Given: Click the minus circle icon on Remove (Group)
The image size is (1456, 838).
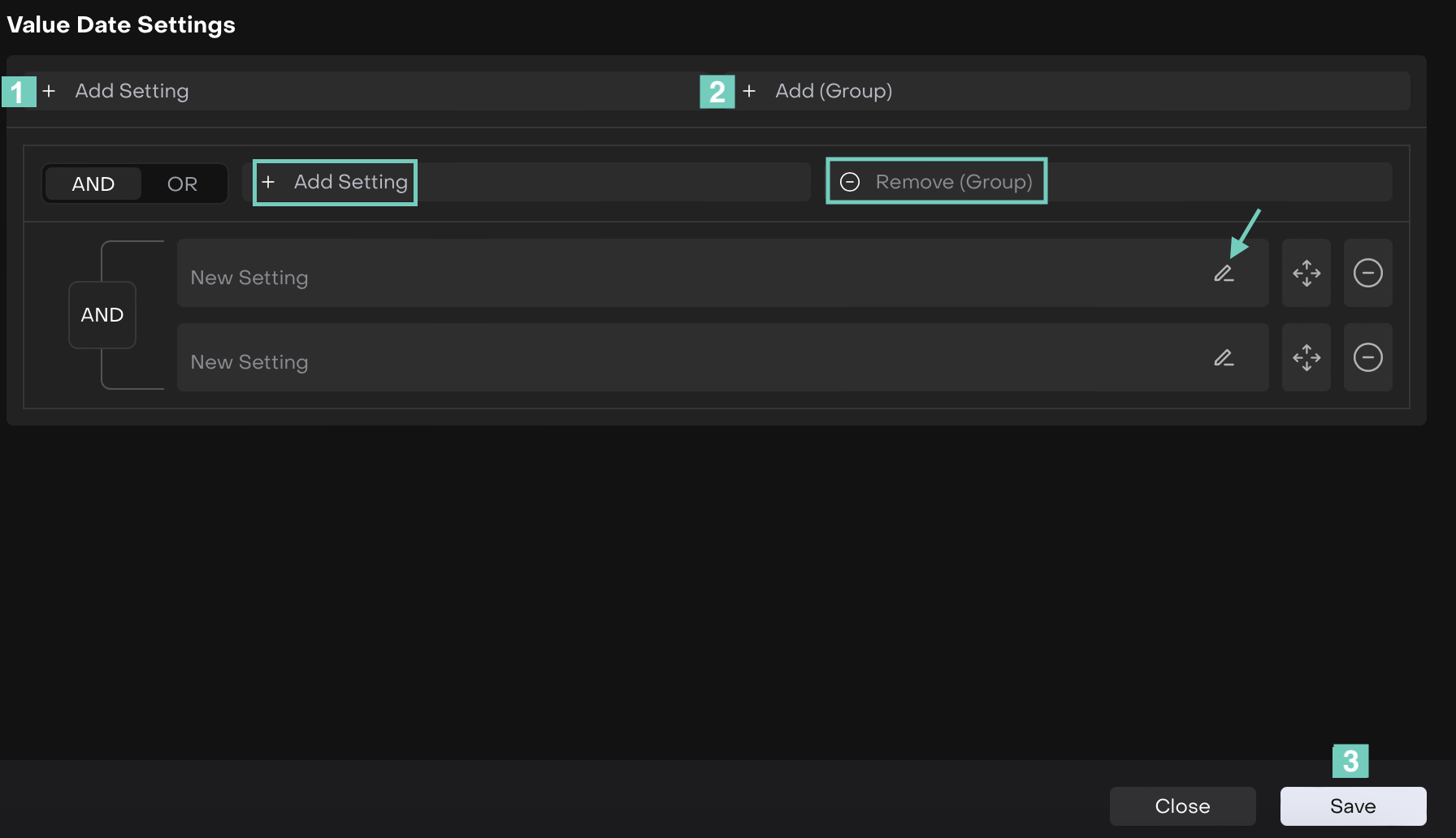Looking at the screenshot, I should point(850,182).
